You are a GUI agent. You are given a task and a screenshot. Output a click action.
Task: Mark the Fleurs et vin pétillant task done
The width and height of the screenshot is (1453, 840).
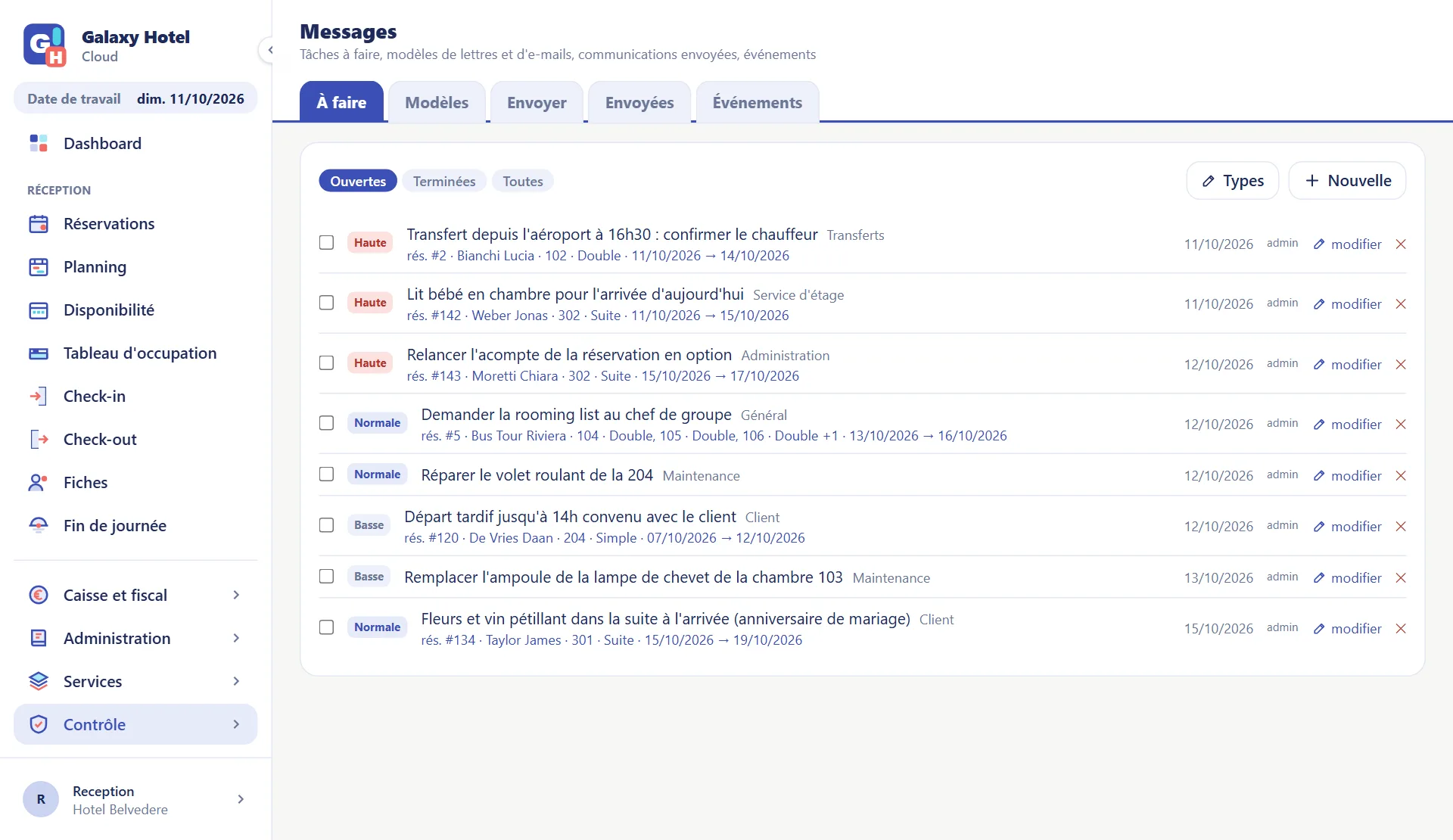coord(326,627)
